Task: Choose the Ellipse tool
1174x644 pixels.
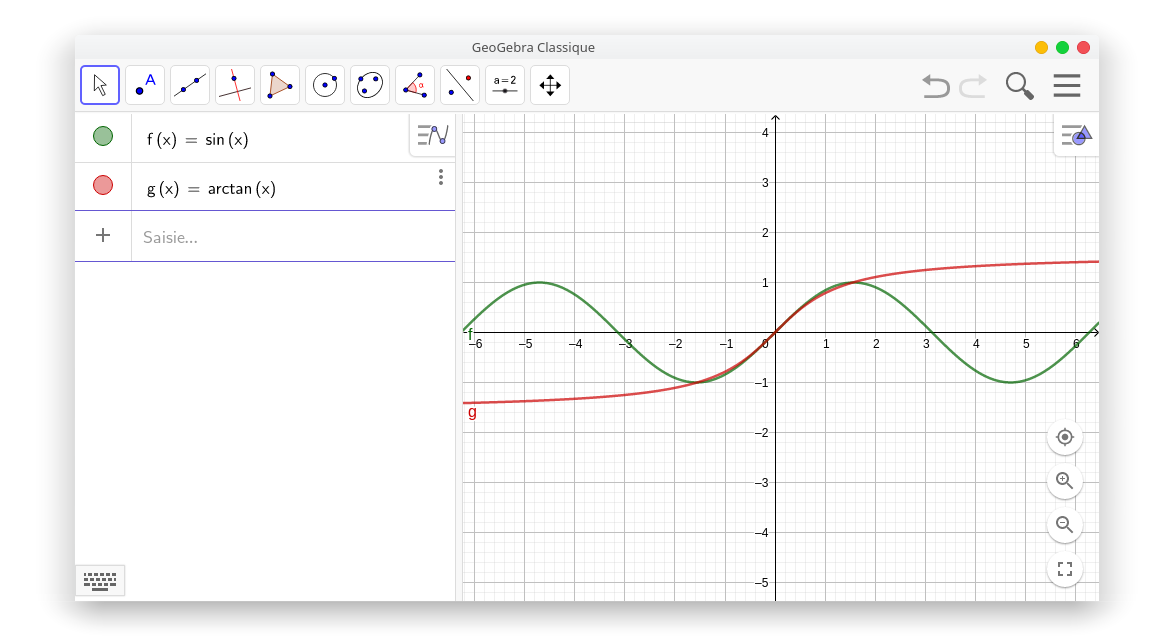Action: [370, 85]
